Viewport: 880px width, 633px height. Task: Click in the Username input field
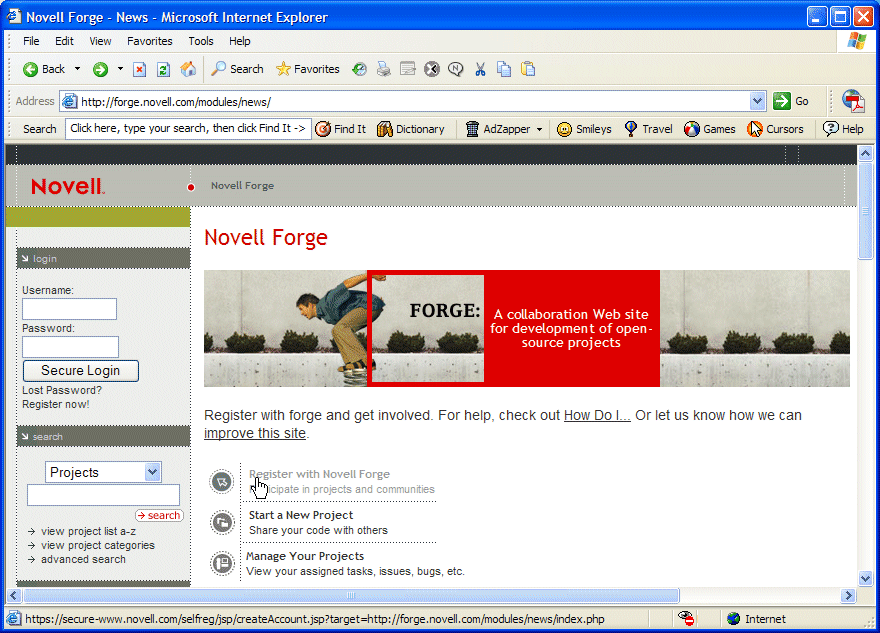70,309
